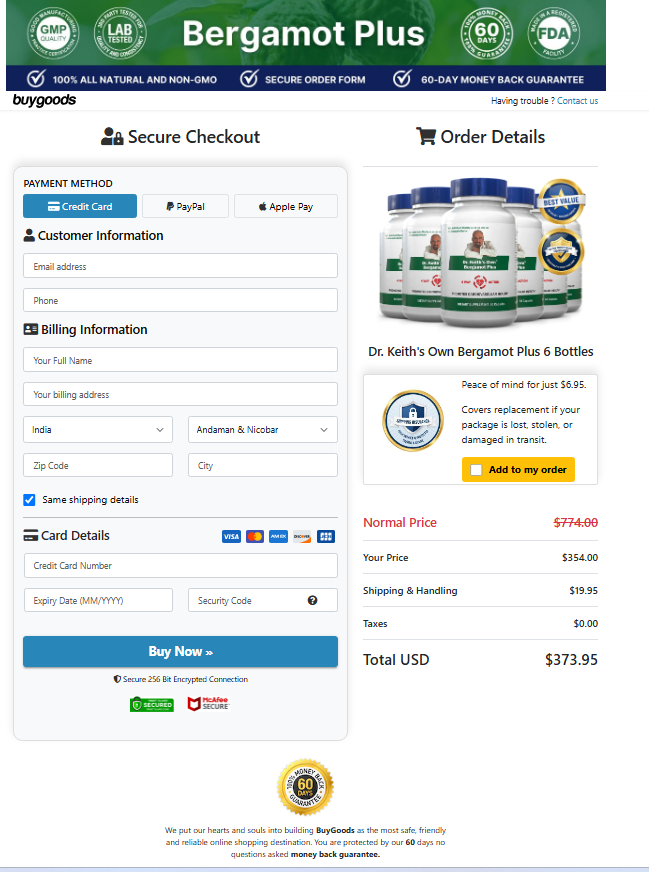Viewport: 649px width, 872px height.
Task: Click the Visa card icon
Action: (231, 537)
